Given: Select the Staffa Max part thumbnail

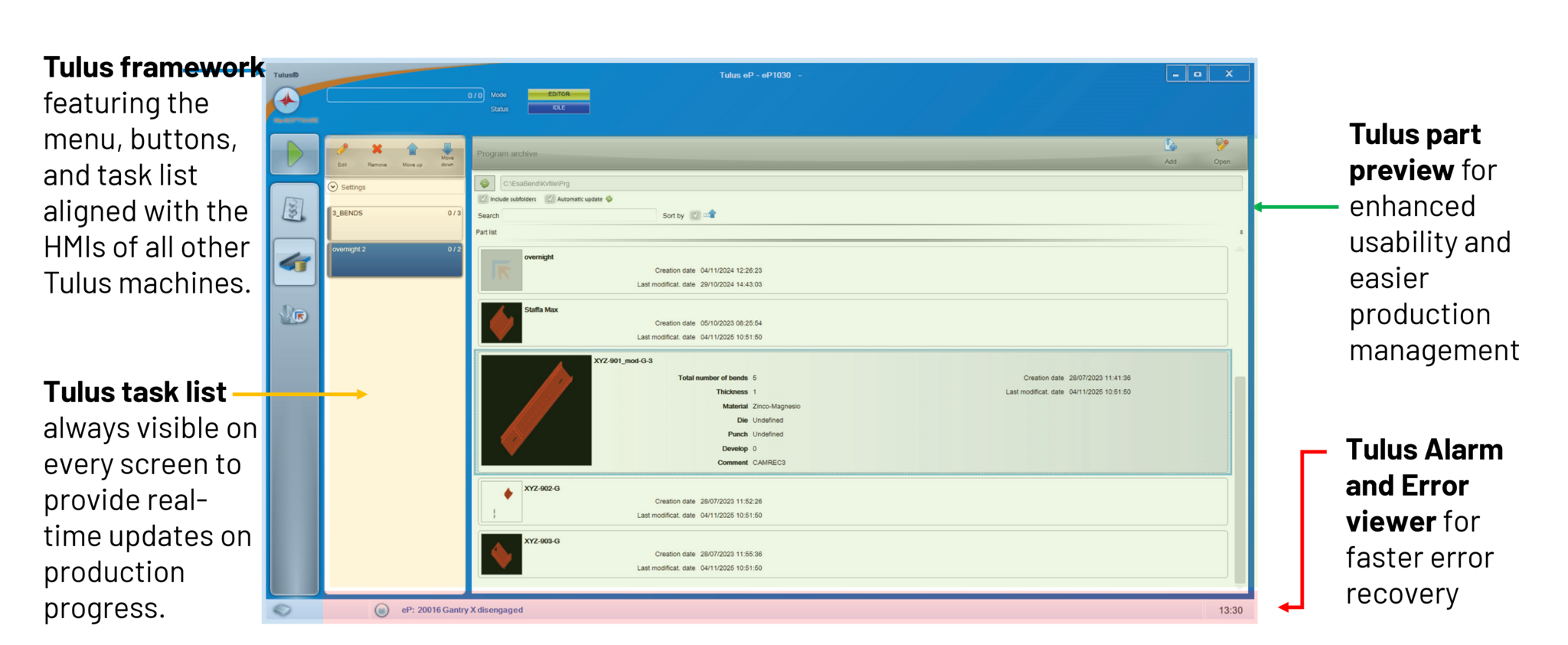Looking at the screenshot, I should click(x=501, y=322).
